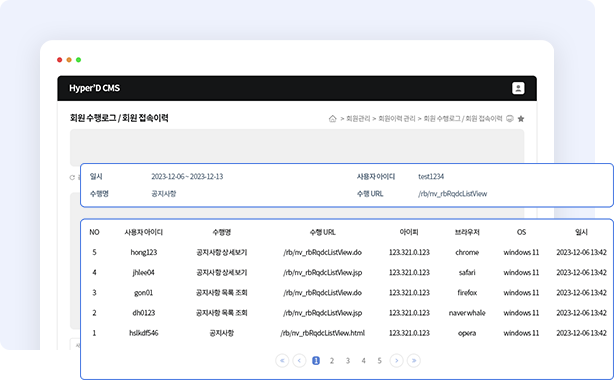Go to last page of pagination
This screenshot has width=614, height=380.
414,360
